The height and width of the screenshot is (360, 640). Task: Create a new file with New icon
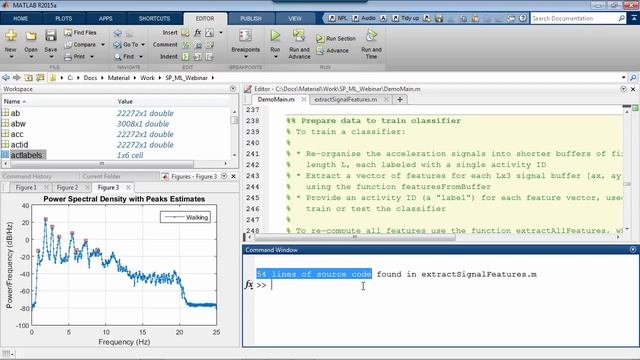[11, 36]
